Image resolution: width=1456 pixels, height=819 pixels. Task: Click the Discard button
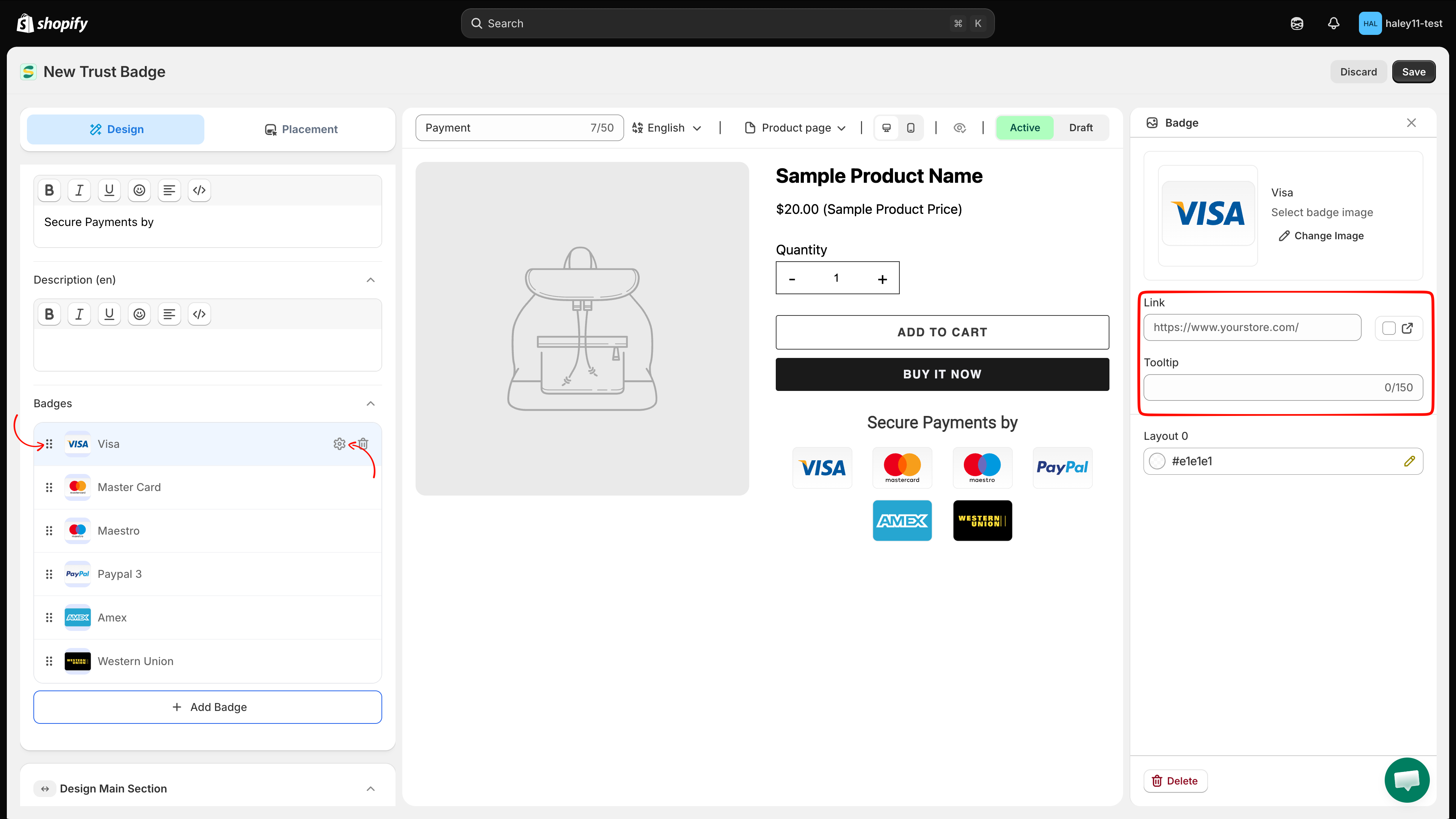pyautogui.click(x=1358, y=72)
